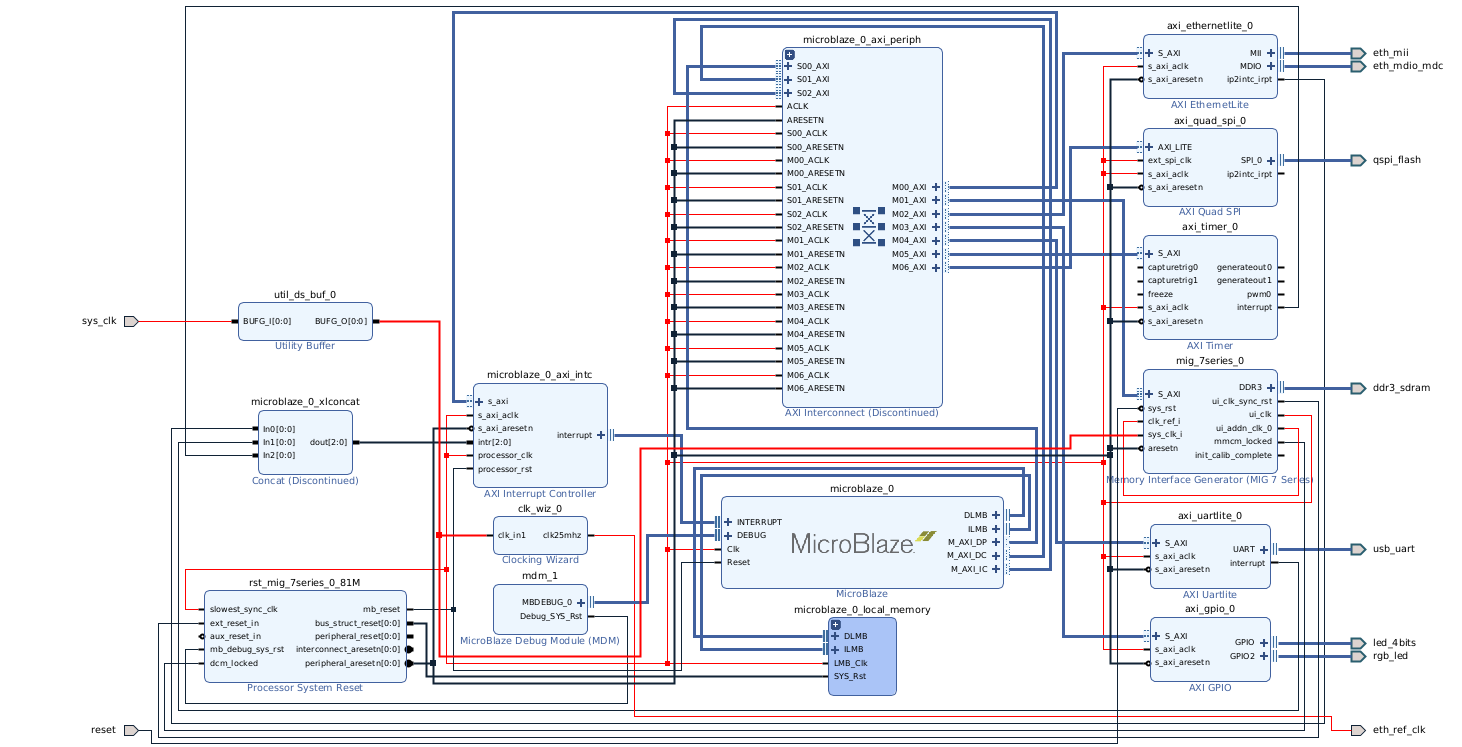Viewport: 1462px width, 747px height.
Task: Select the ddr3_sdram output port
Action: 1357,388
